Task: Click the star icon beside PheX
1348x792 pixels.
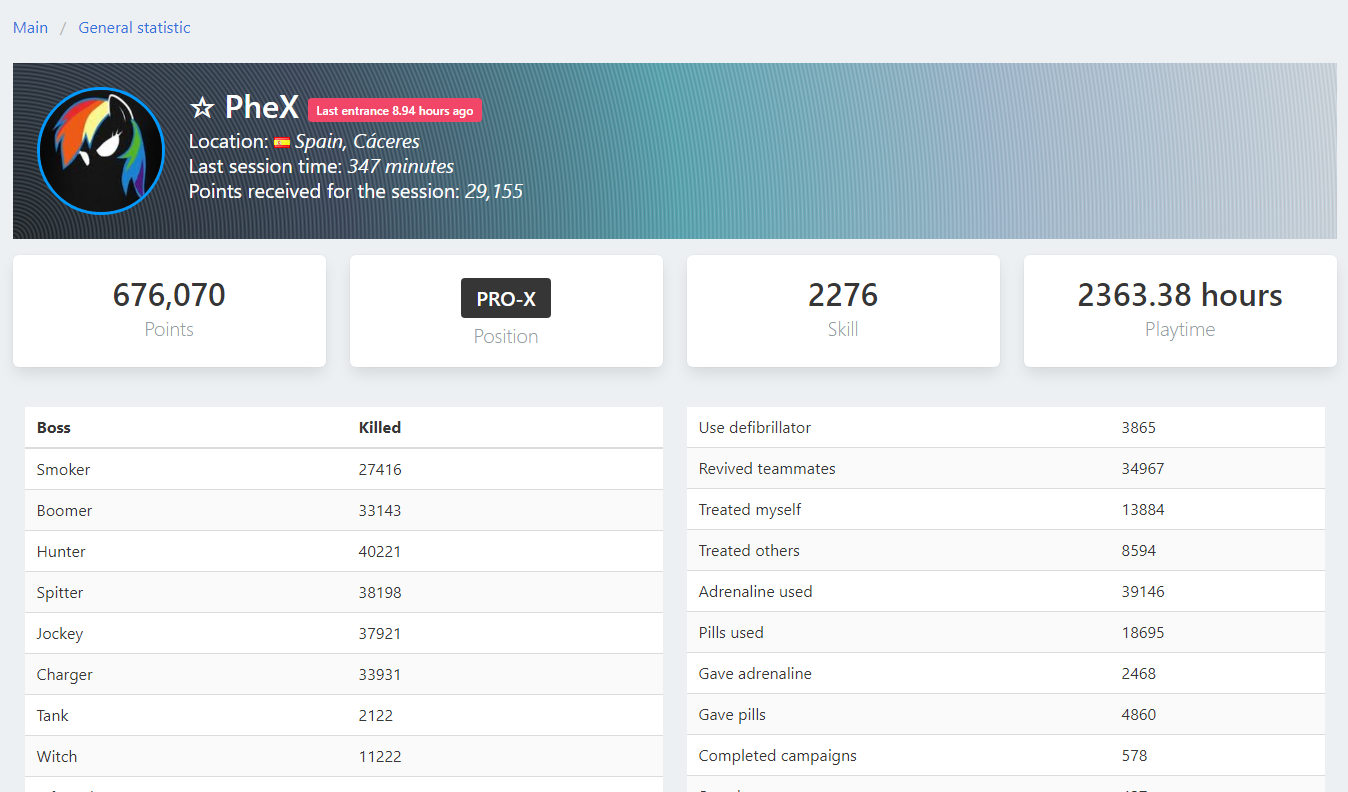Action: pyautogui.click(x=202, y=108)
